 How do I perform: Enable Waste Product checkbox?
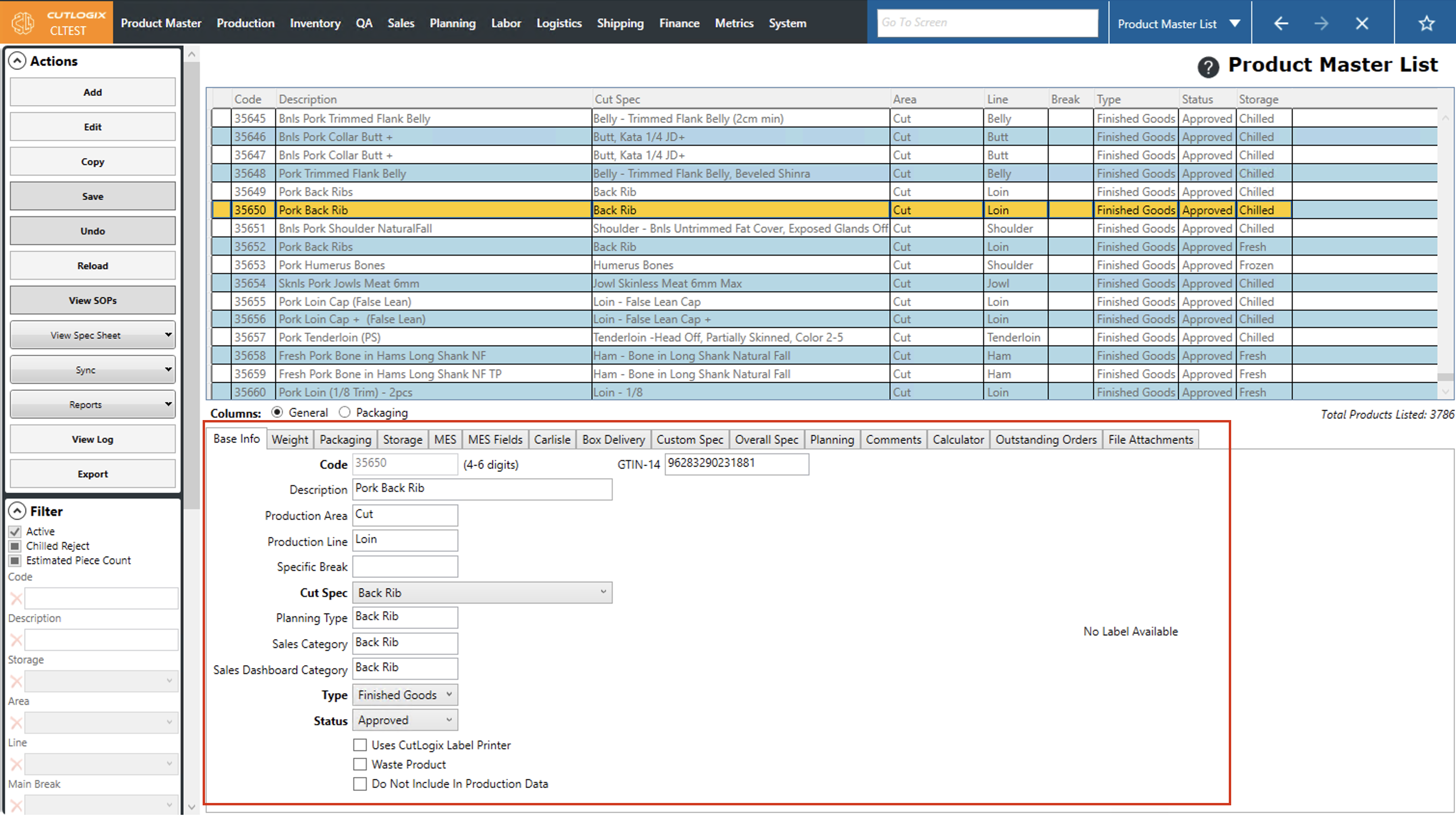[359, 764]
